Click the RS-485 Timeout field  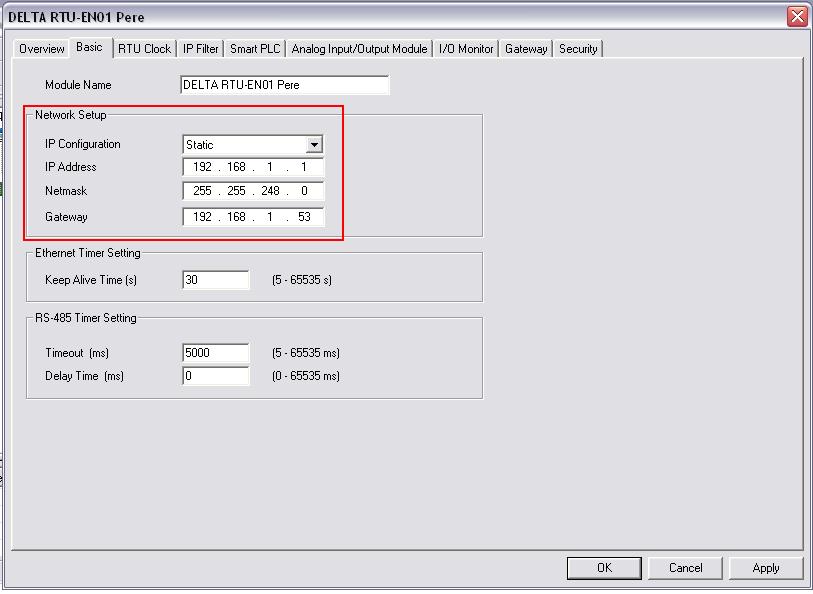point(215,353)
